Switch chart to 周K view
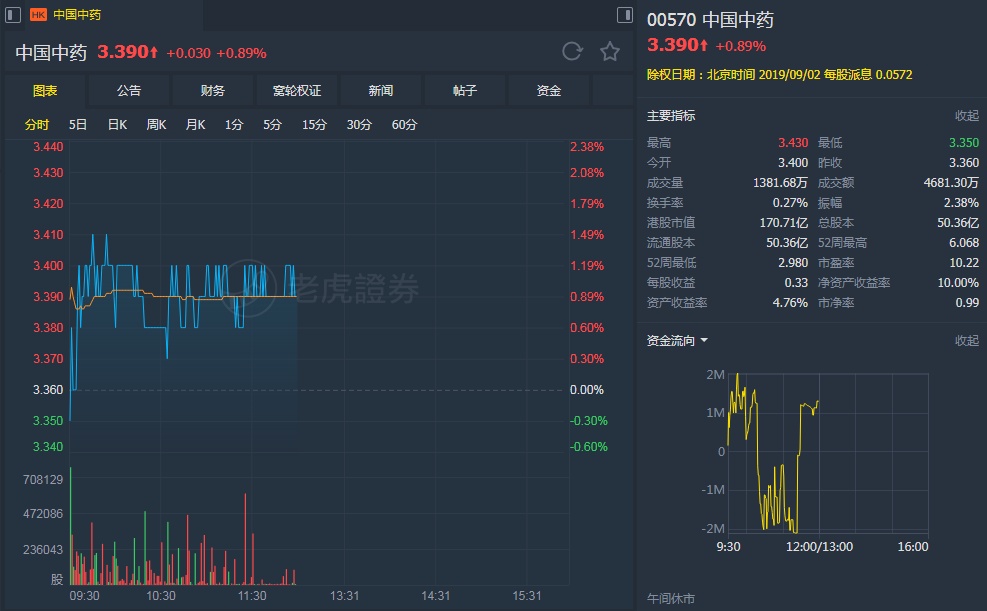Image resolution: width=987 pixels, height=611 pixels. tap(156, 125)
